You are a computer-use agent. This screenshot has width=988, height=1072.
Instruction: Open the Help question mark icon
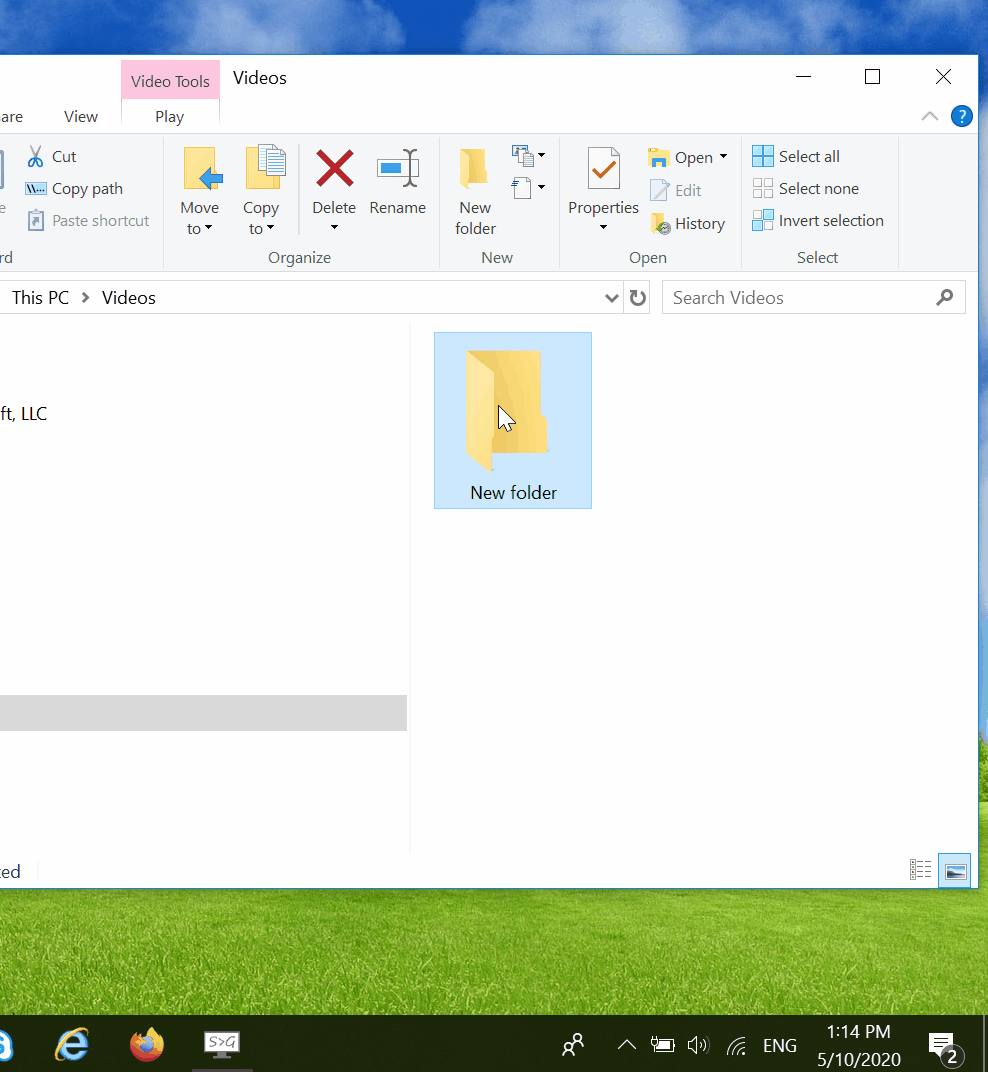(961, 116)
